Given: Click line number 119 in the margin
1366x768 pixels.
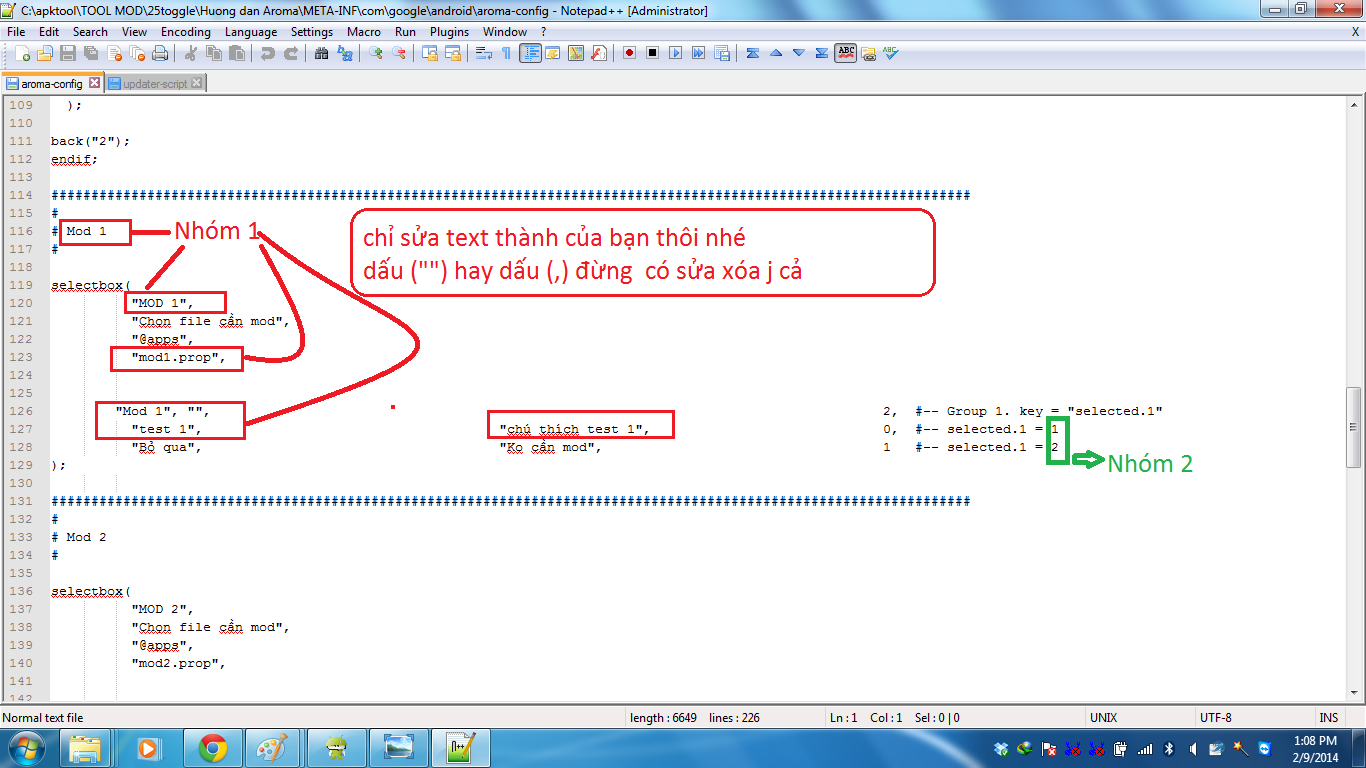Looking at the screenshot, I should point(21,285).
